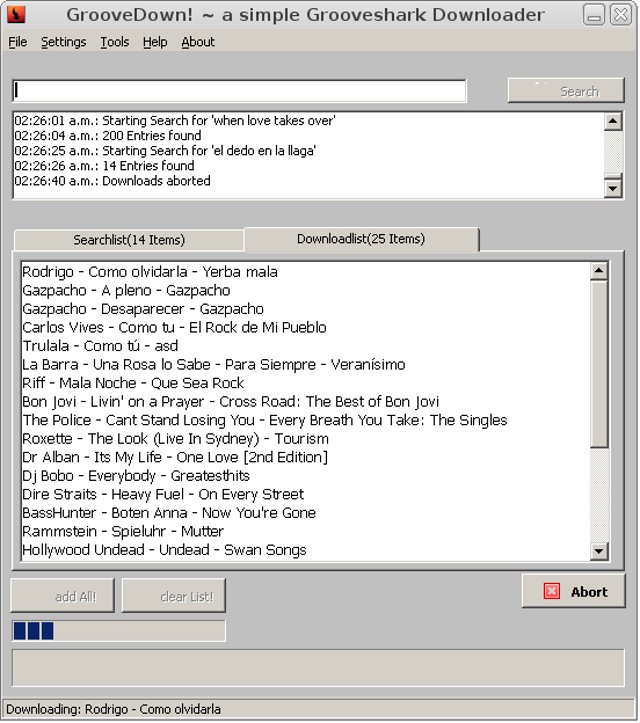Open the Settings menu
The width and height of the screenshot is (640, 723).
pos(64,42)
